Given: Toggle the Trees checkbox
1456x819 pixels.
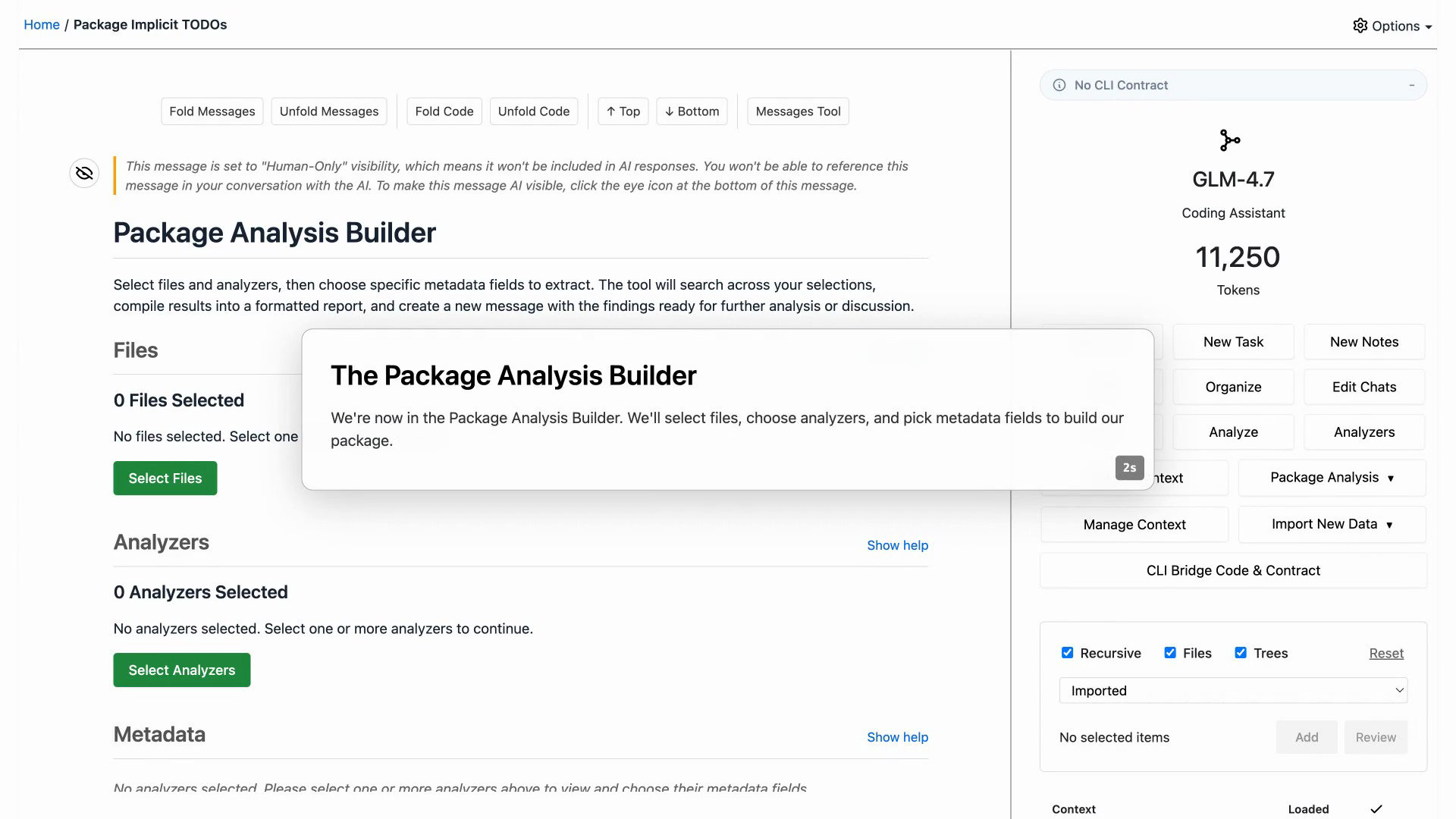Looking at the screenshot, I should pyautogui.click(x=1241, y=653).
